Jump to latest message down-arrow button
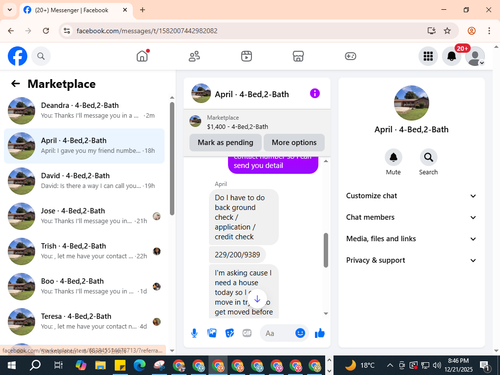The height and width of the screenshot is (375, 500). point(257,299)
